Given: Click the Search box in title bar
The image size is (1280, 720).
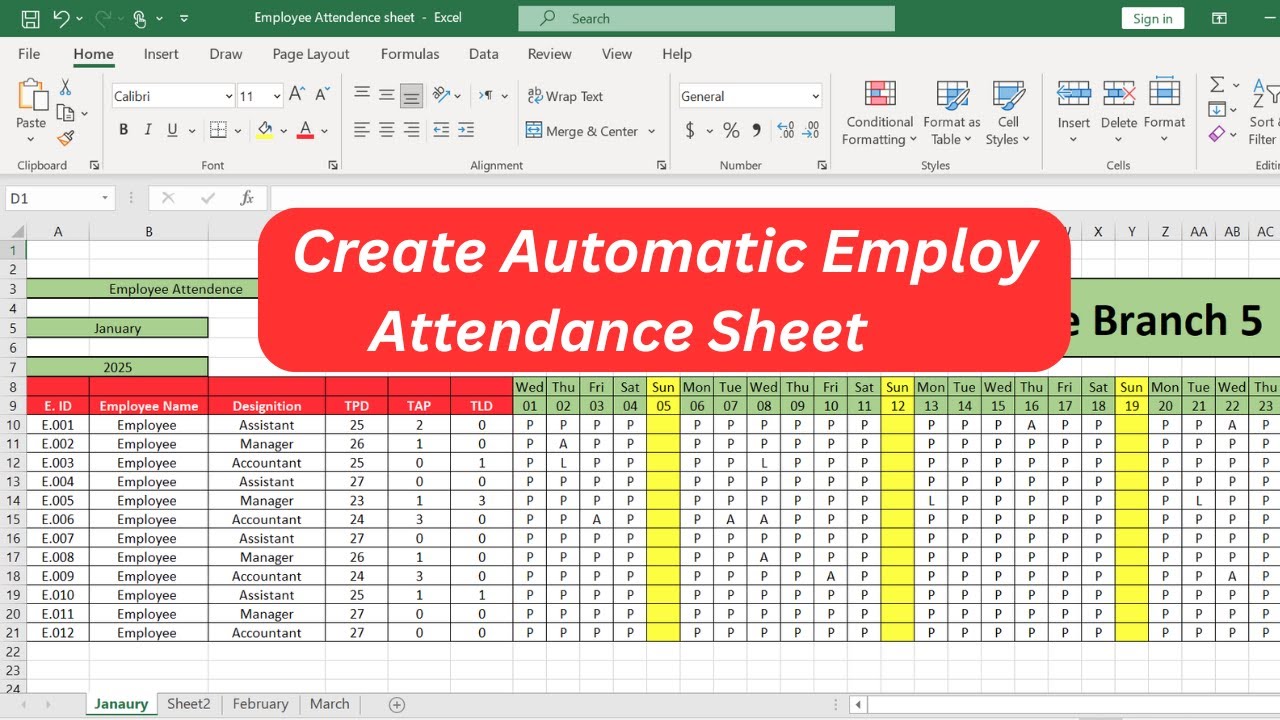Looking at the screenshot, I should (706, 18).
